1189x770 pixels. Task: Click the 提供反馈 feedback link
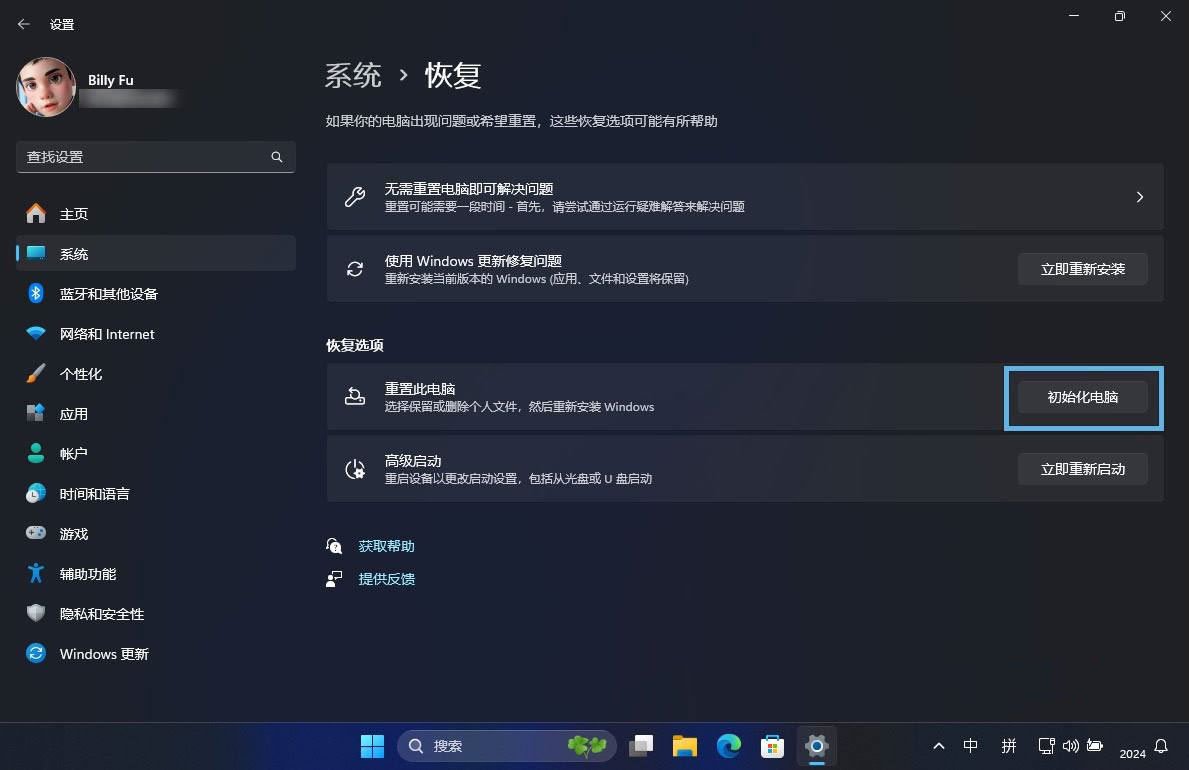(x=386, y=579)
